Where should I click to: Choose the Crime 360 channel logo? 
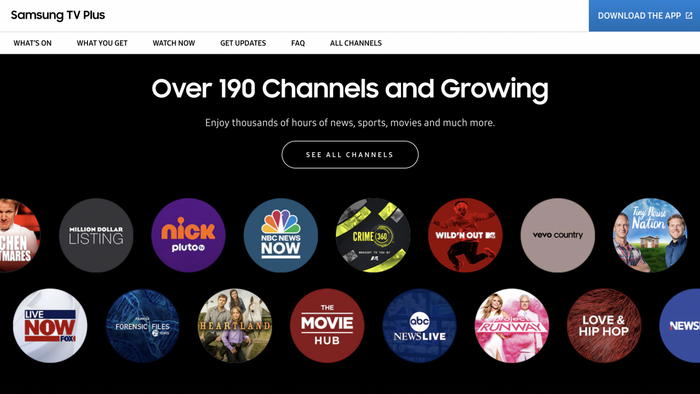tap(373, 235)
